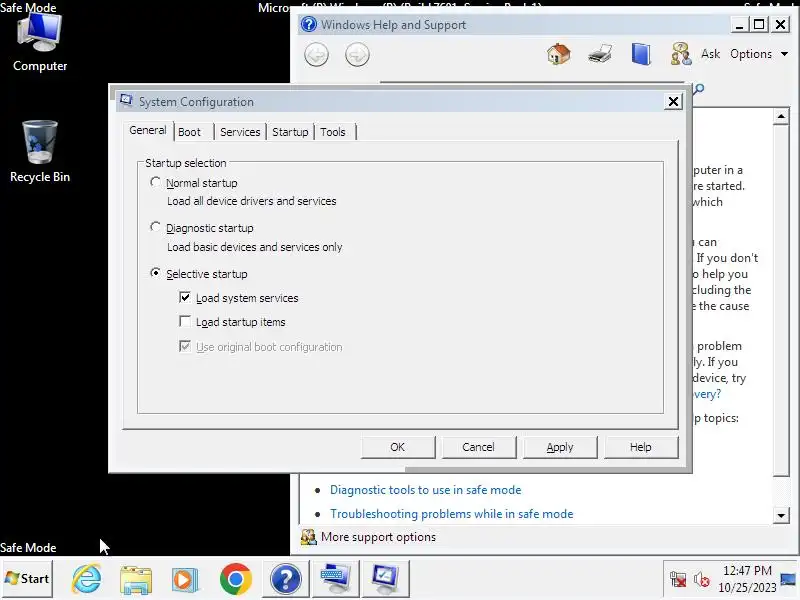Open Help and Support home page
The height and width of the screenshot is (600, 800).
point(558,54)
